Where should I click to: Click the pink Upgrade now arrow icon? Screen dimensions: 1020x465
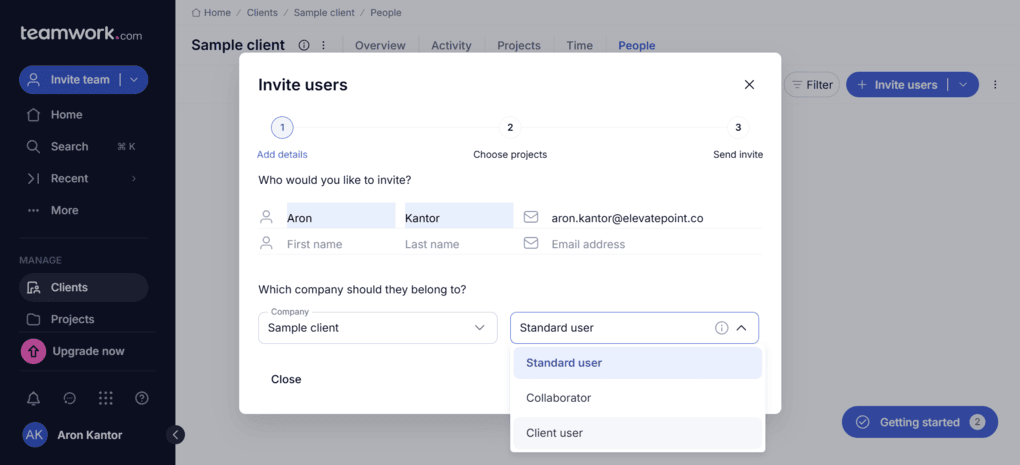pos(34,351)
